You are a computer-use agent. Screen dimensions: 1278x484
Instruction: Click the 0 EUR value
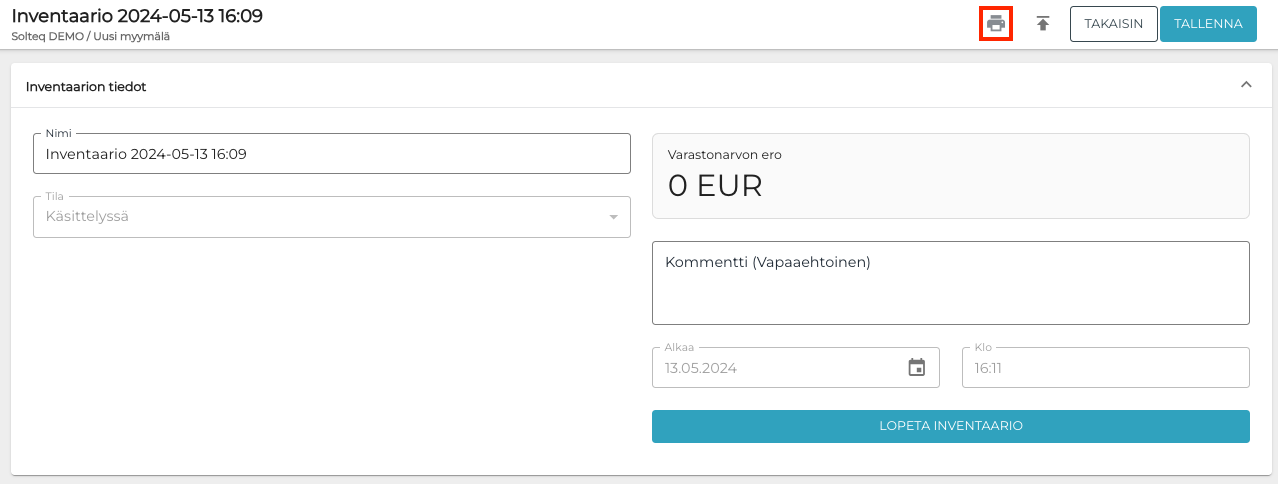714,186
